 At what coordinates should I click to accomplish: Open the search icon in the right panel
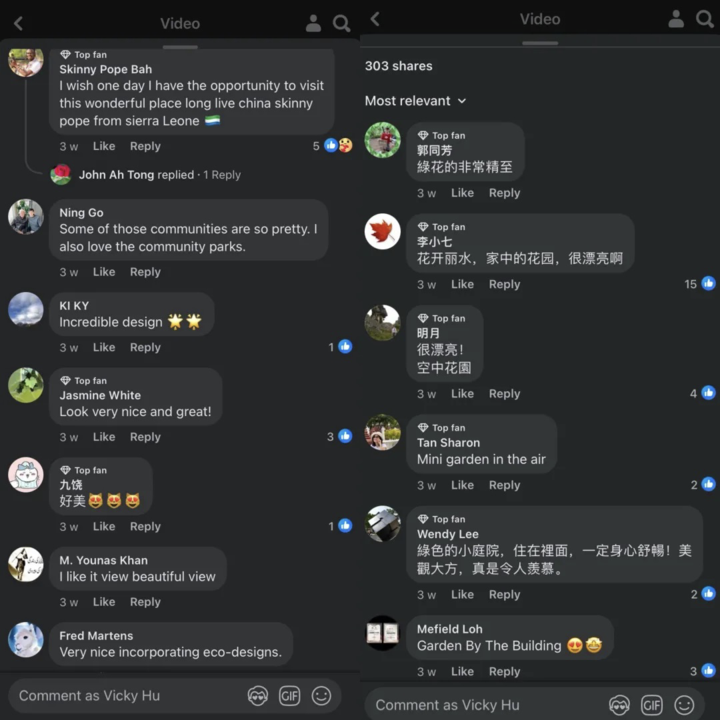(704, 19)
